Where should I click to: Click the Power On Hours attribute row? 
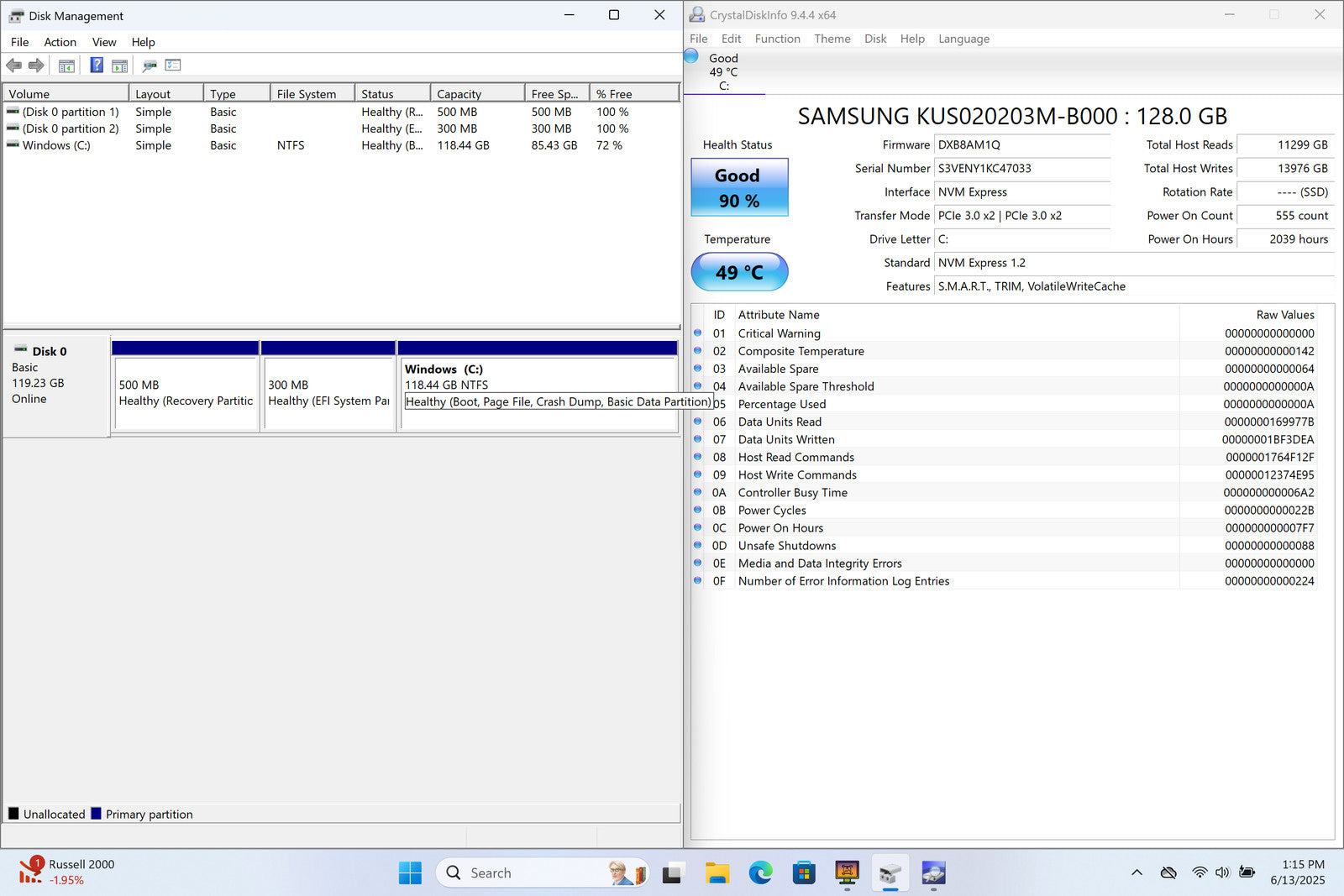click(x=1005, y=527)
